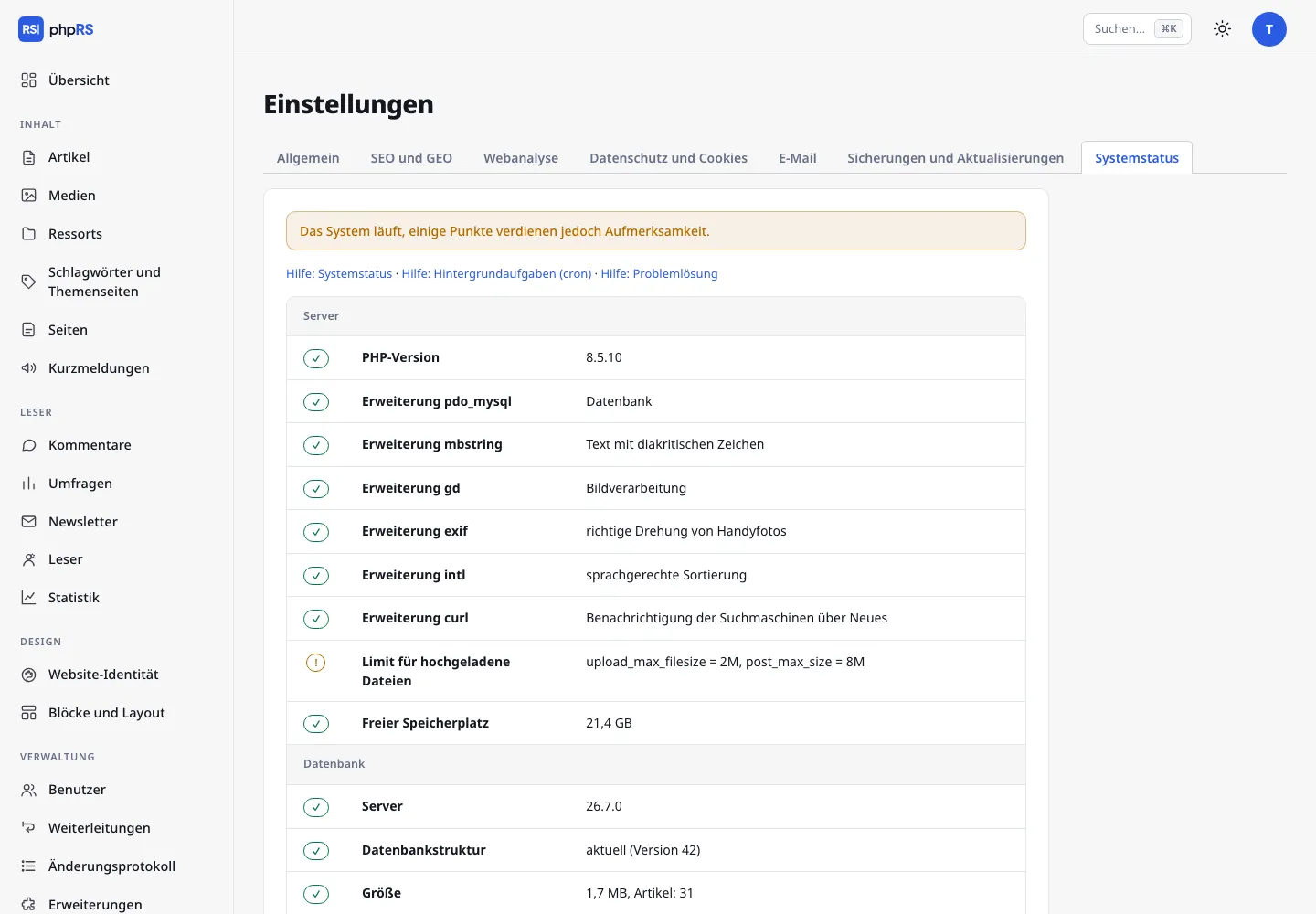1316x914 pixels.
Task: Click the Schlagwörter tag icon
Action: (x=29, y=282)
